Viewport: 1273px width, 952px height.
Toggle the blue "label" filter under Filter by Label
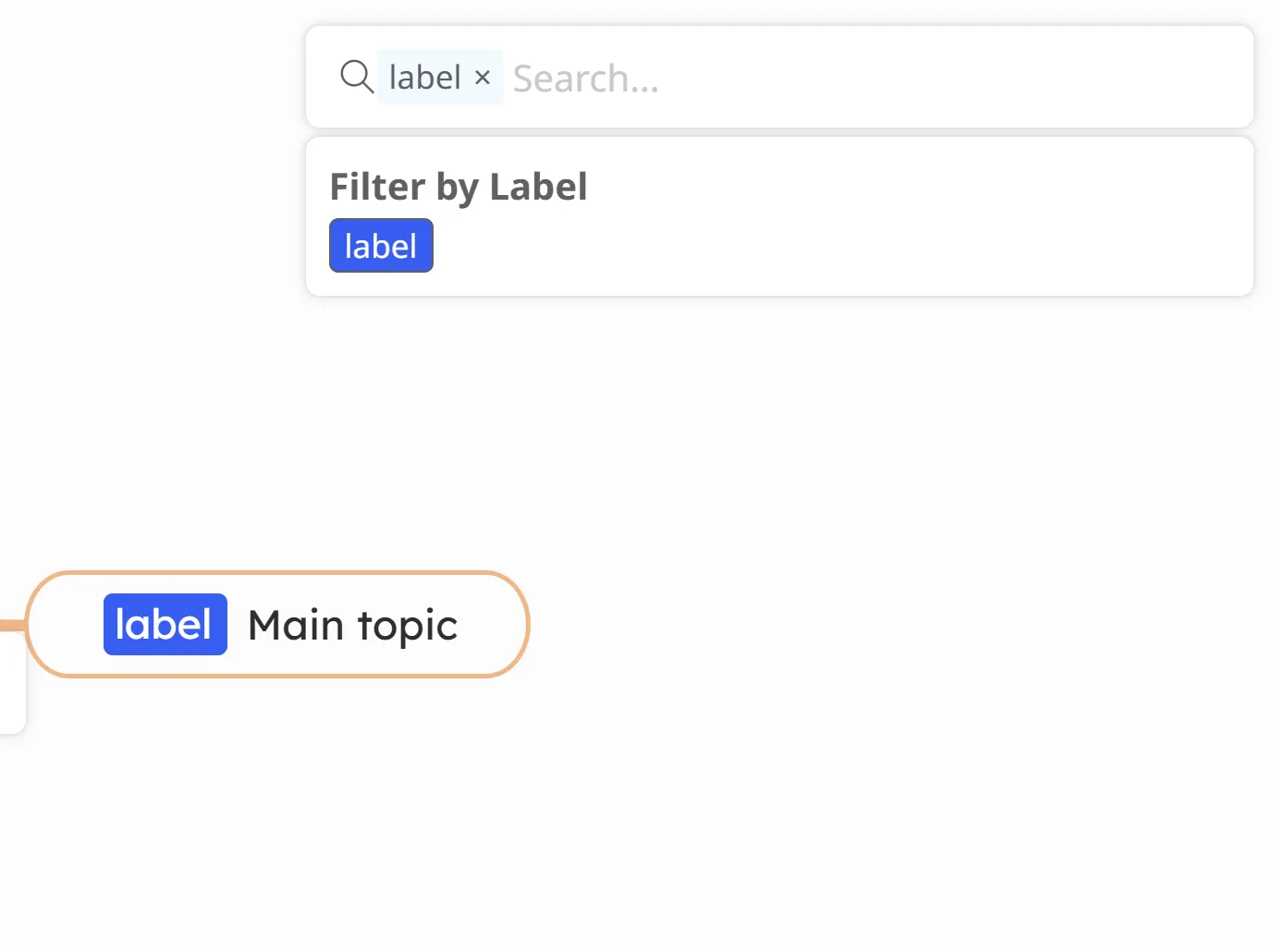[x=381, y=246]
